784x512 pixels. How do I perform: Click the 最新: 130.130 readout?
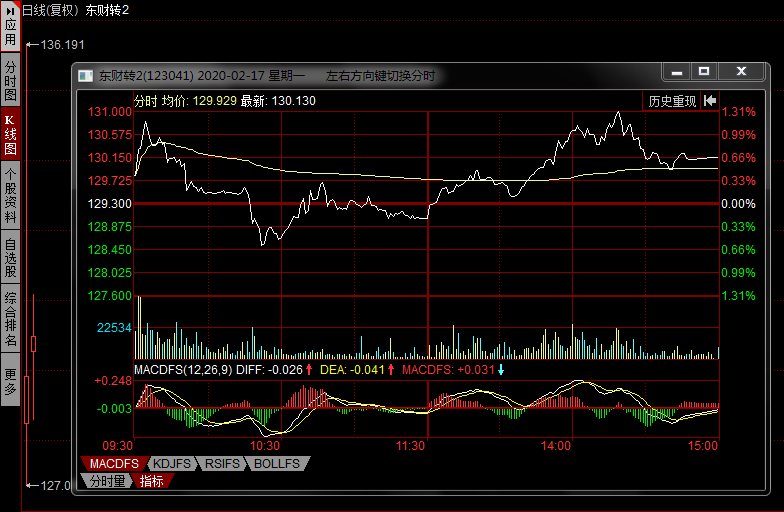(278, 100)
